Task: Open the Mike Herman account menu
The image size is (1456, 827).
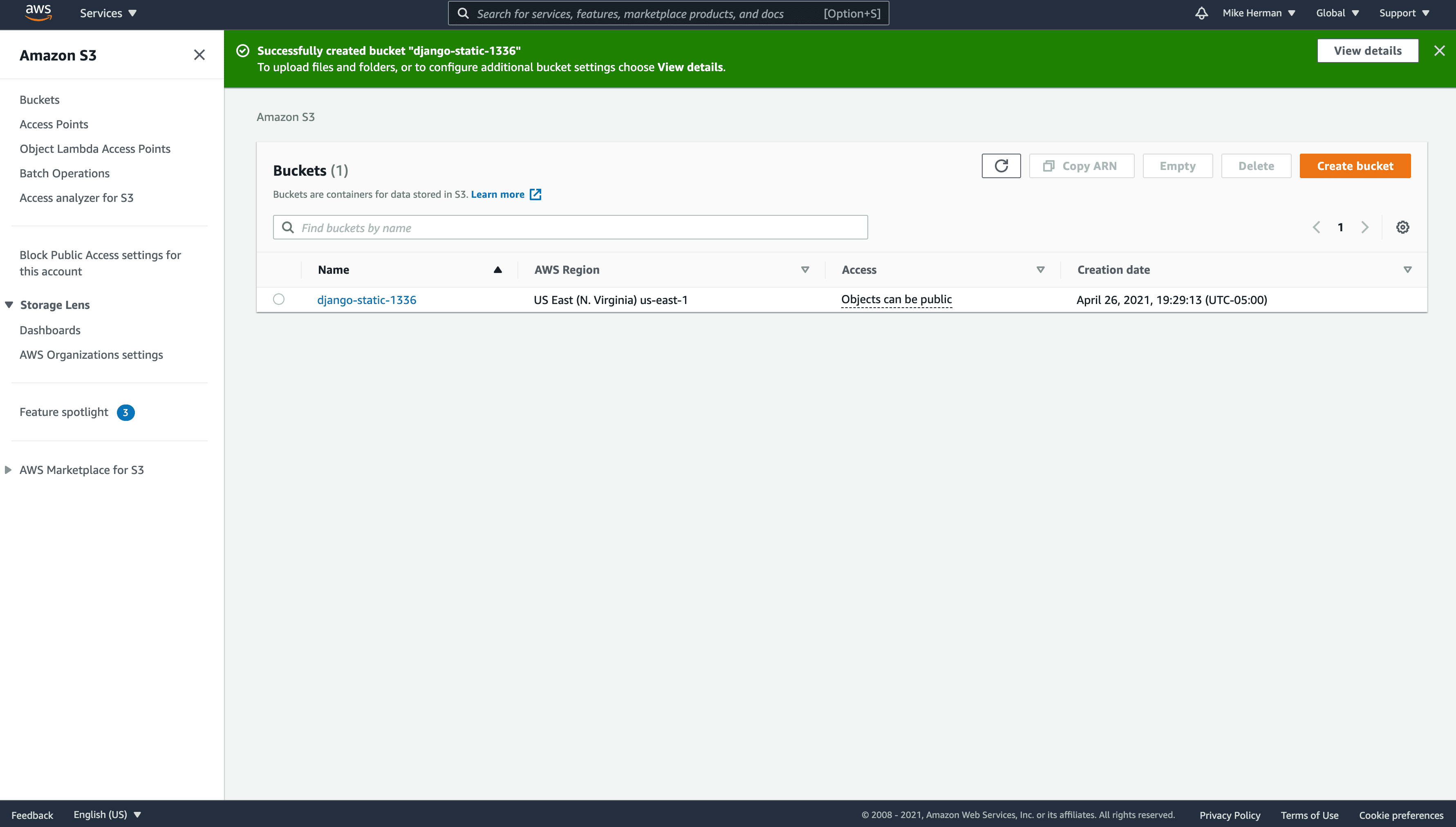Action: coord(1258,13)
